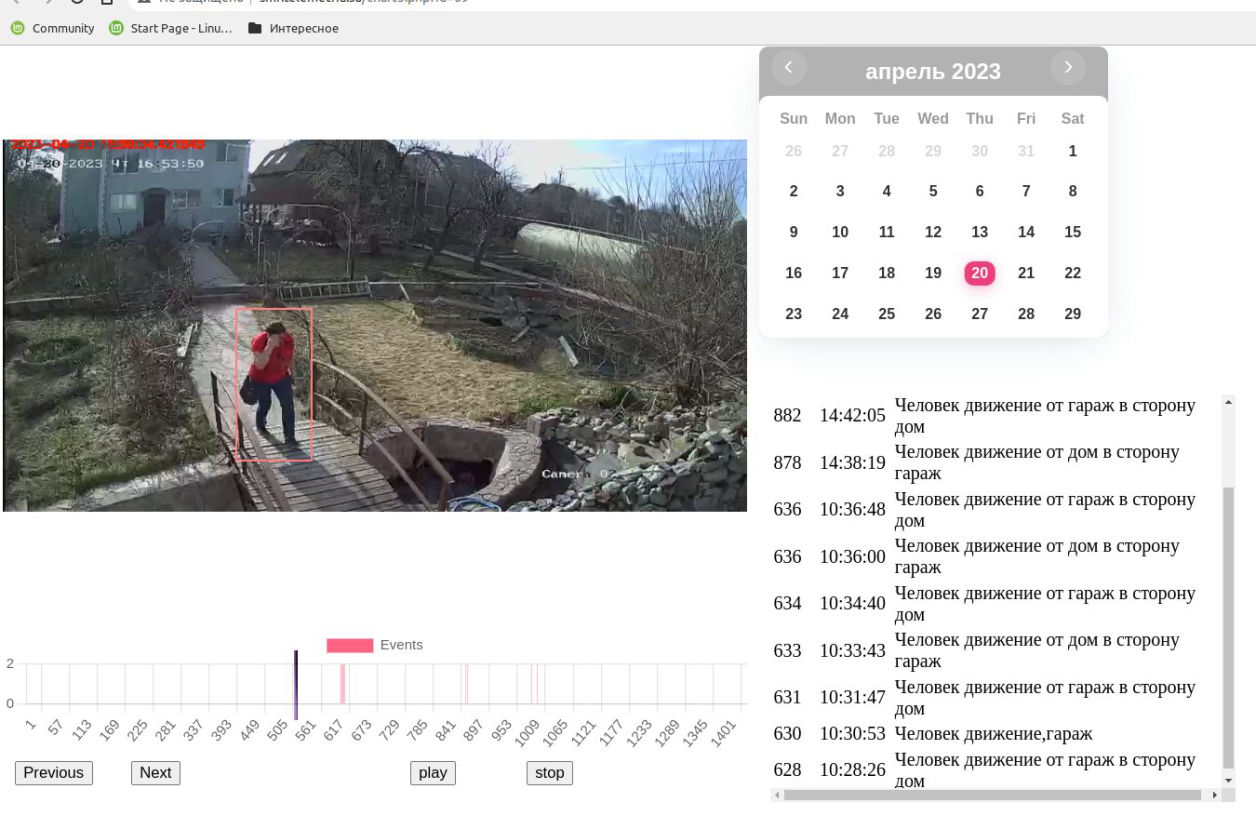Viewport: 1256px width, 829px height.
Task: Select date 13 on the calendar
Action: [979, 231]
